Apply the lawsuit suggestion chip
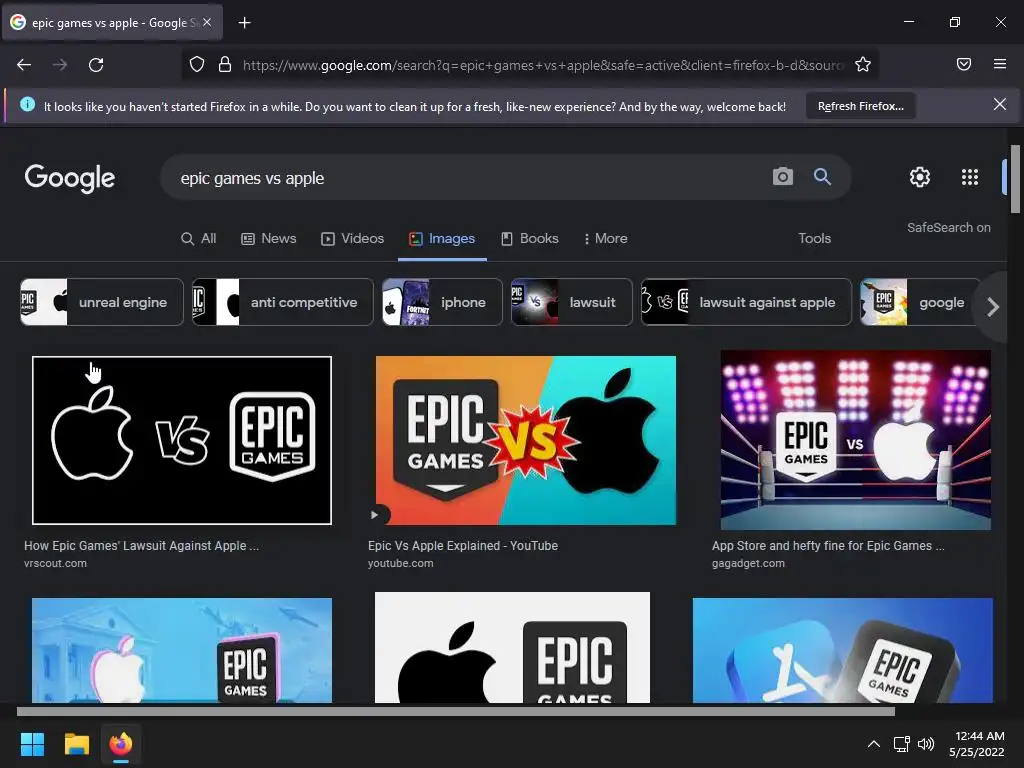 coord(571,302)
